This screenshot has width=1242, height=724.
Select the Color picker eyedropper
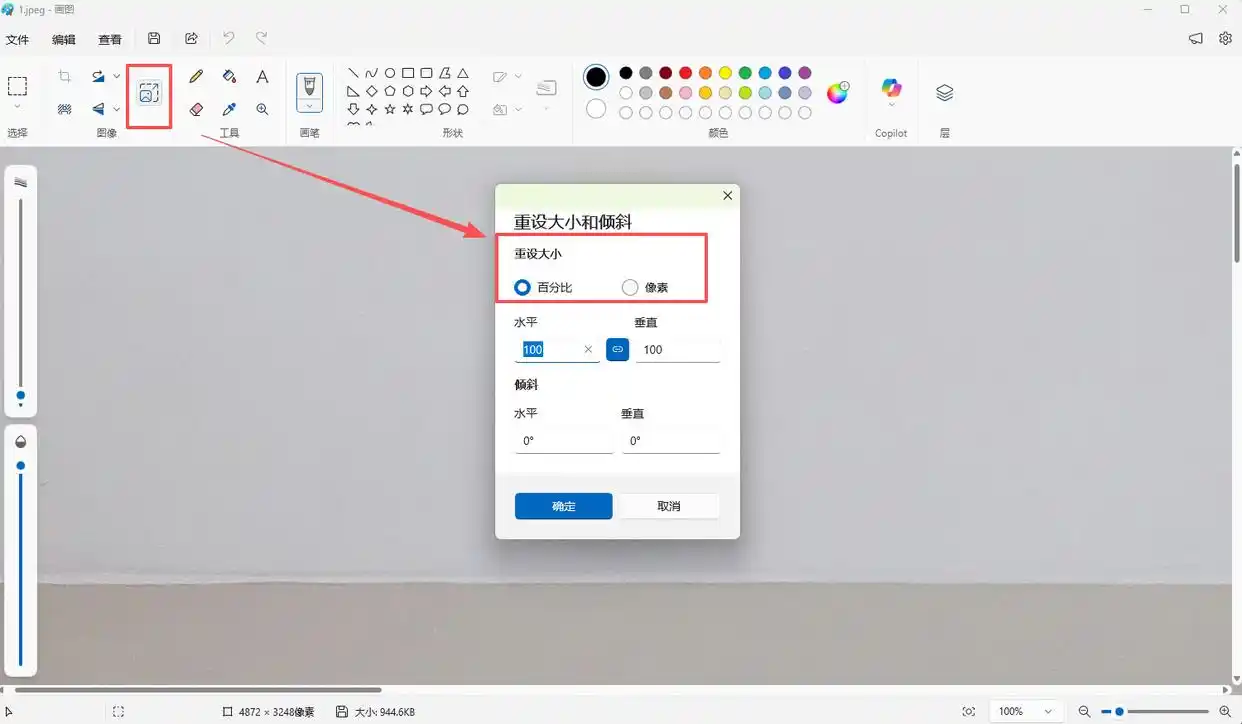229,109
